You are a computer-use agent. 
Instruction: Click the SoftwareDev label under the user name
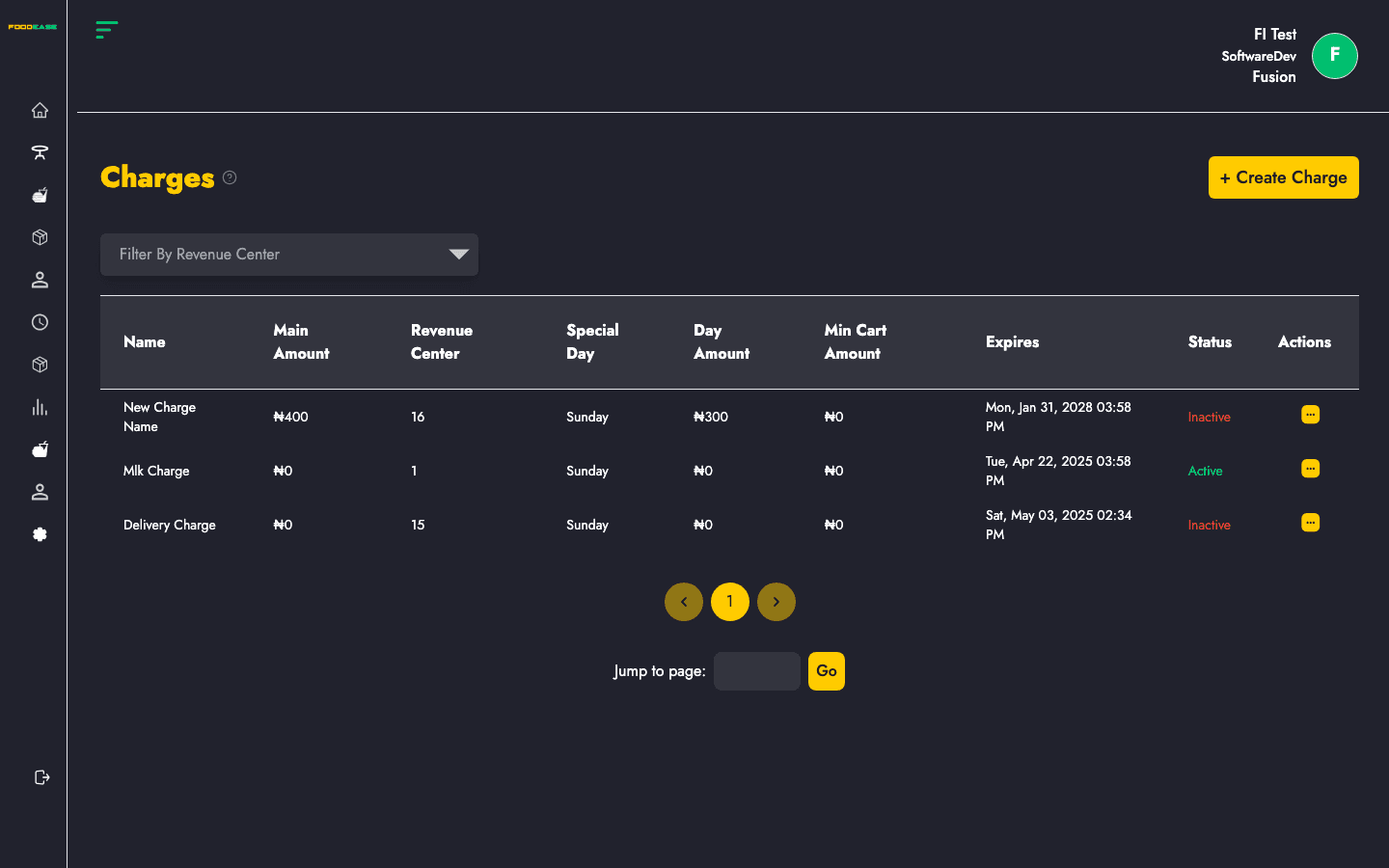(1259, 56)
